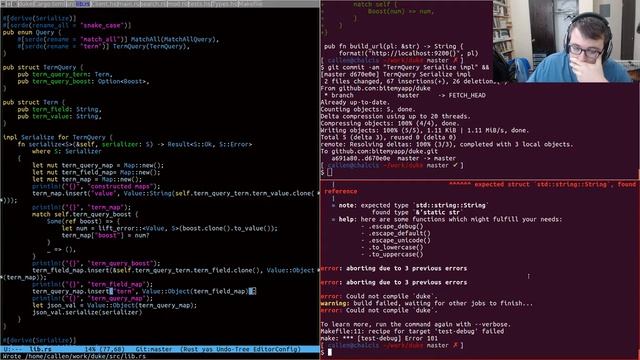The width and height of the screenshot is (640, 360).
Task: Click the 'Wrote /home/callen/work/duke/src/lib.rs' echo area message
Action: 74,356
